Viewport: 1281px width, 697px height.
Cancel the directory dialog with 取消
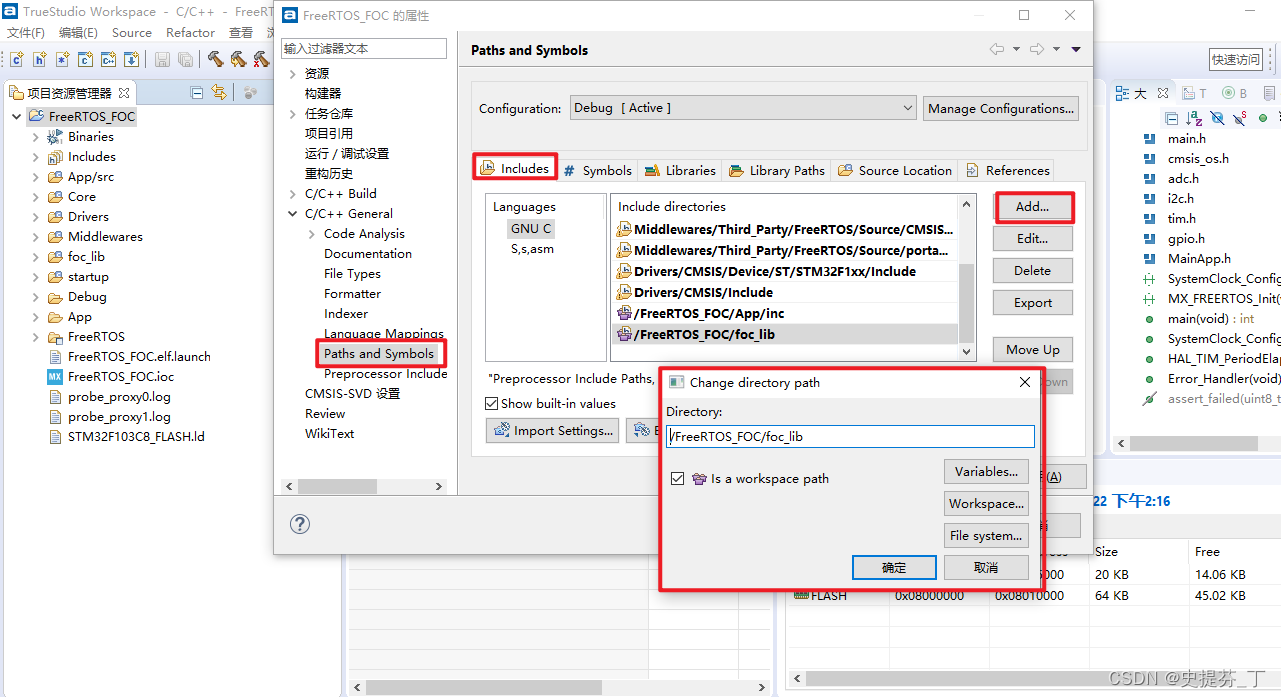pyautogui.click(x=986, y=568)
